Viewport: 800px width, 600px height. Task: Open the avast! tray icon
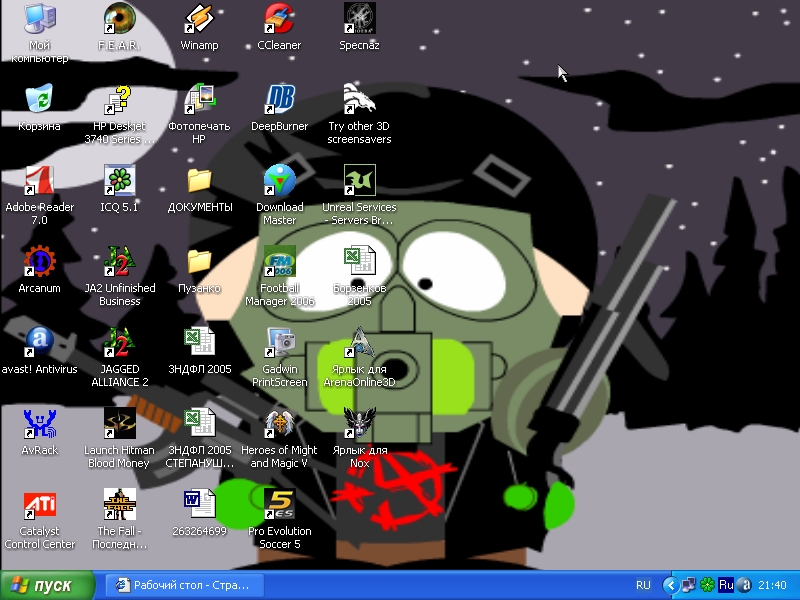(x=744, y=585)
